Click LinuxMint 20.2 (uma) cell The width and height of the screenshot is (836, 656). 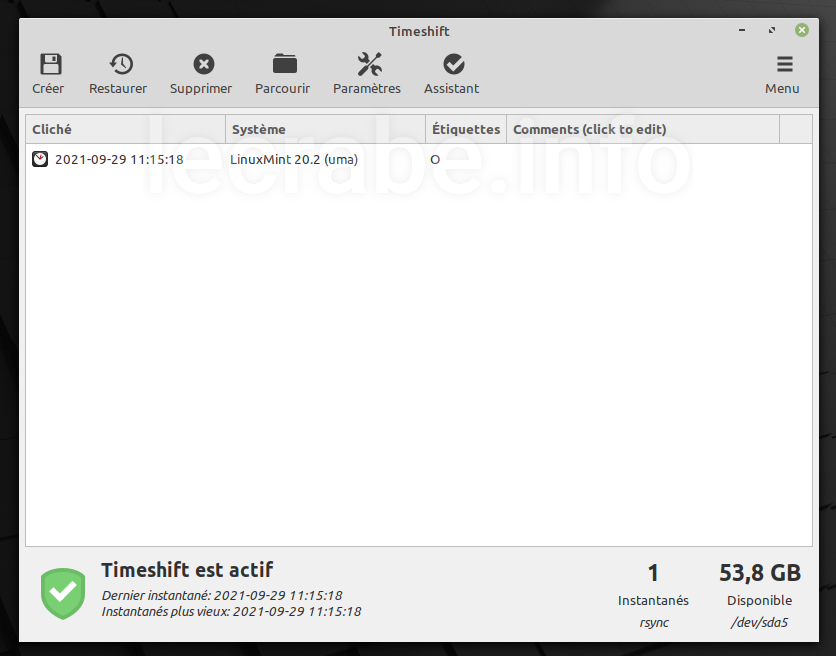pyautogui.click(x=294, y=159)
